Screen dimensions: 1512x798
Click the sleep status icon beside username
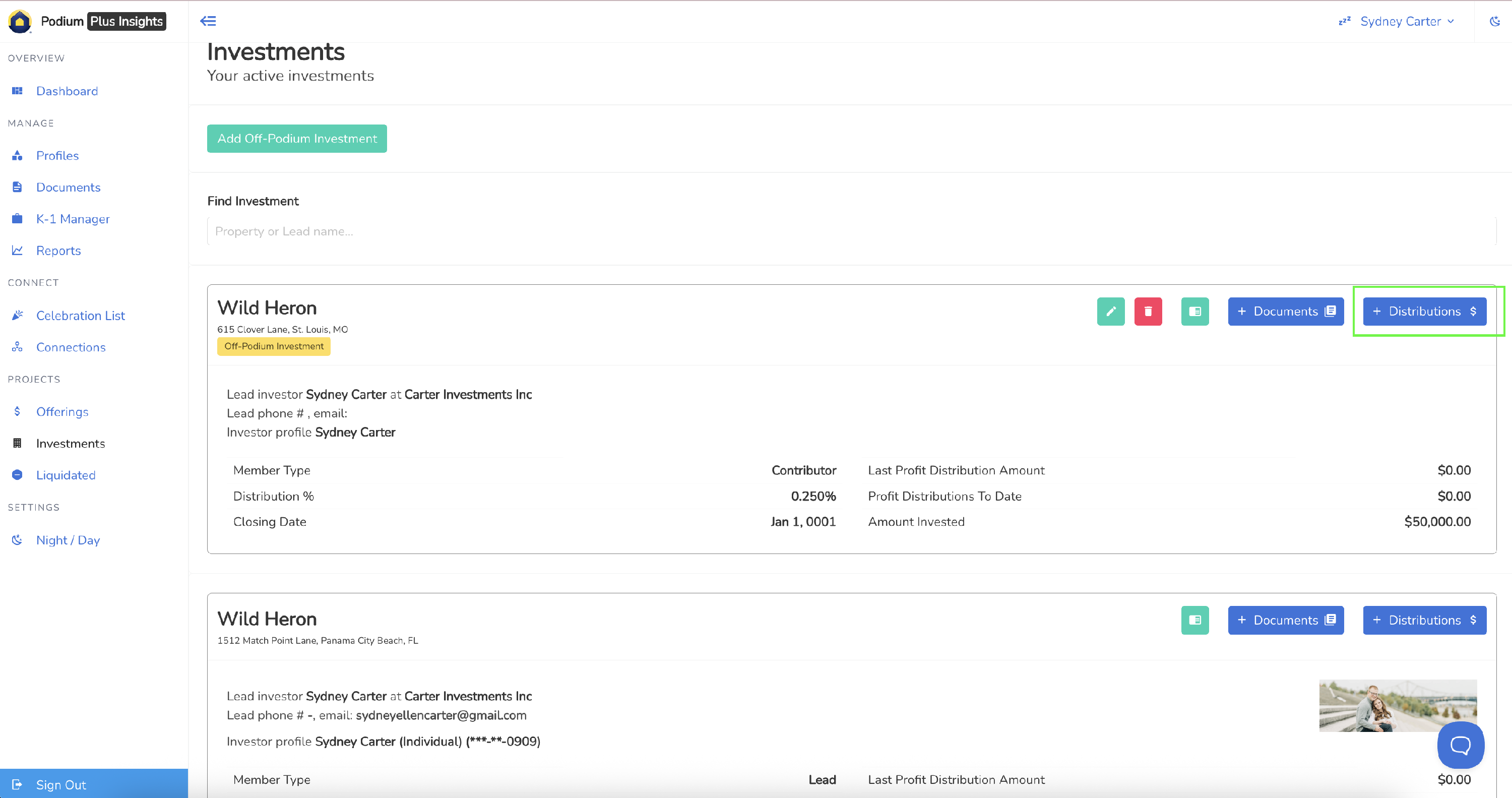pyautogui.click(x=1344, y=21)
